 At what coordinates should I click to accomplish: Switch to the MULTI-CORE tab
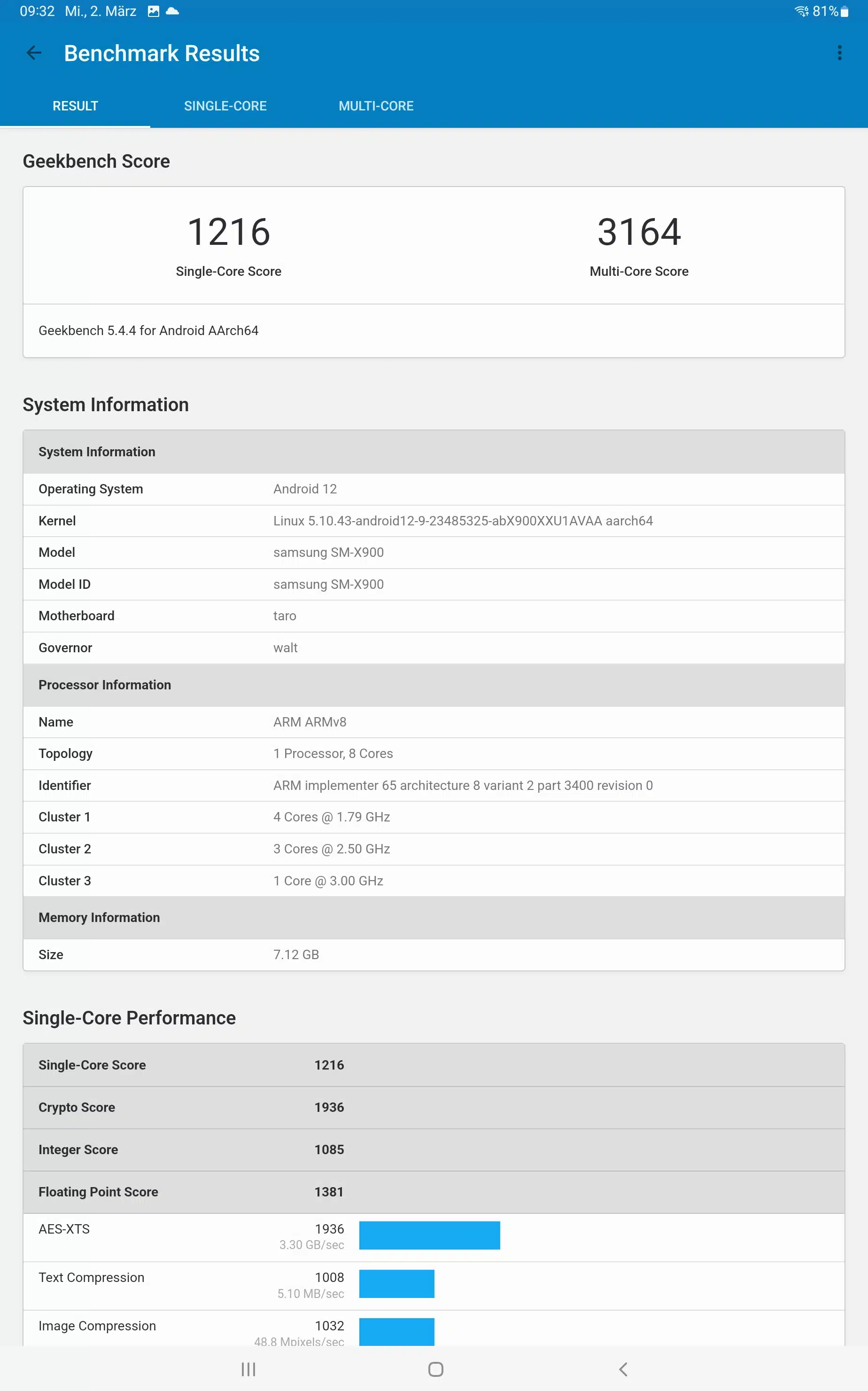376,106
